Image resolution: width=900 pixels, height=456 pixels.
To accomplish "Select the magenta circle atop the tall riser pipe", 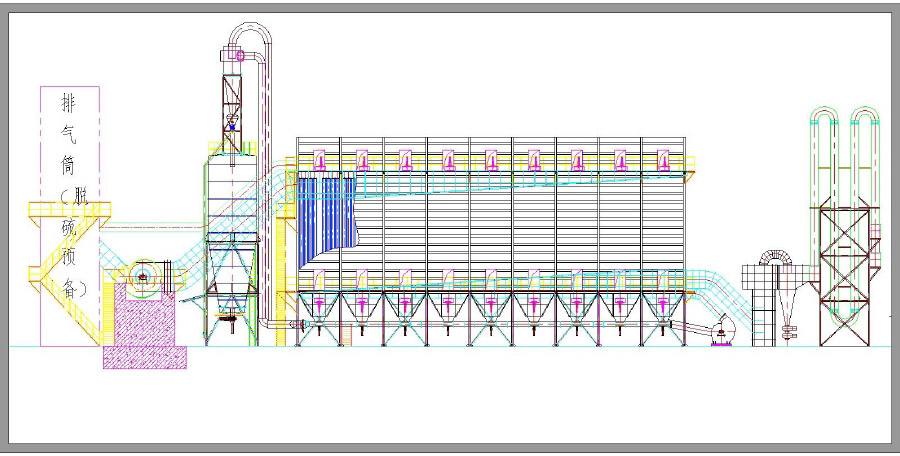I will 240,56.
